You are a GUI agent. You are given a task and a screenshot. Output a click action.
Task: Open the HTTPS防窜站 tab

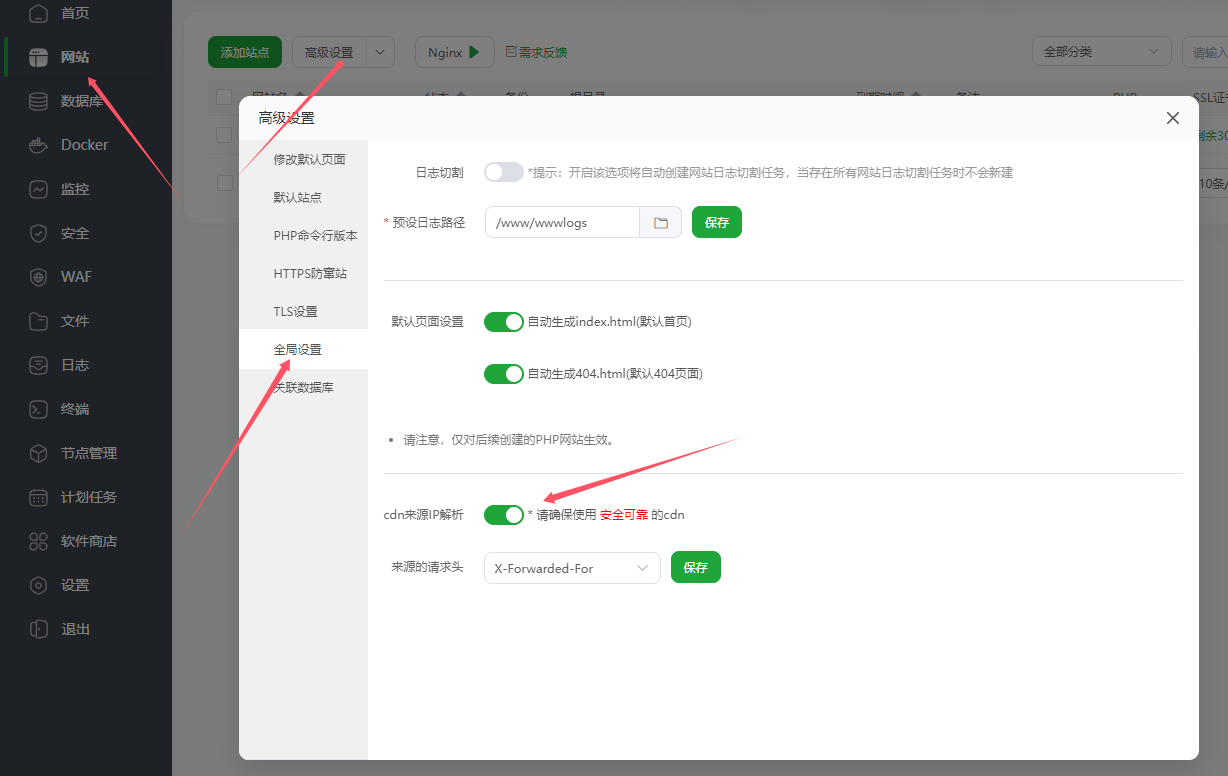pos(304,274)
